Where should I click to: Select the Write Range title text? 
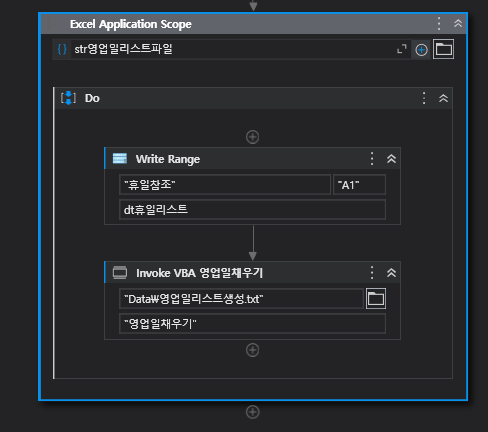click(168, 159)
